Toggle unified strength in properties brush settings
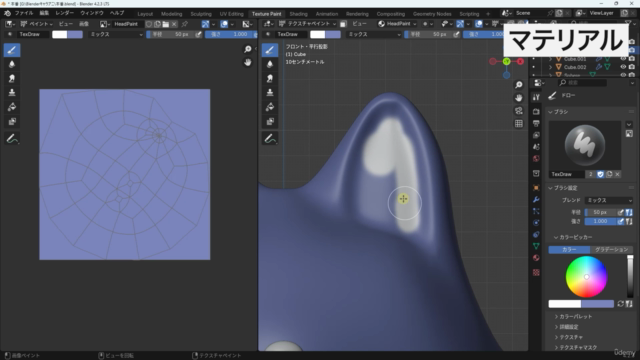This screenshot has width=640, height=360. click(x=629, y=221)
